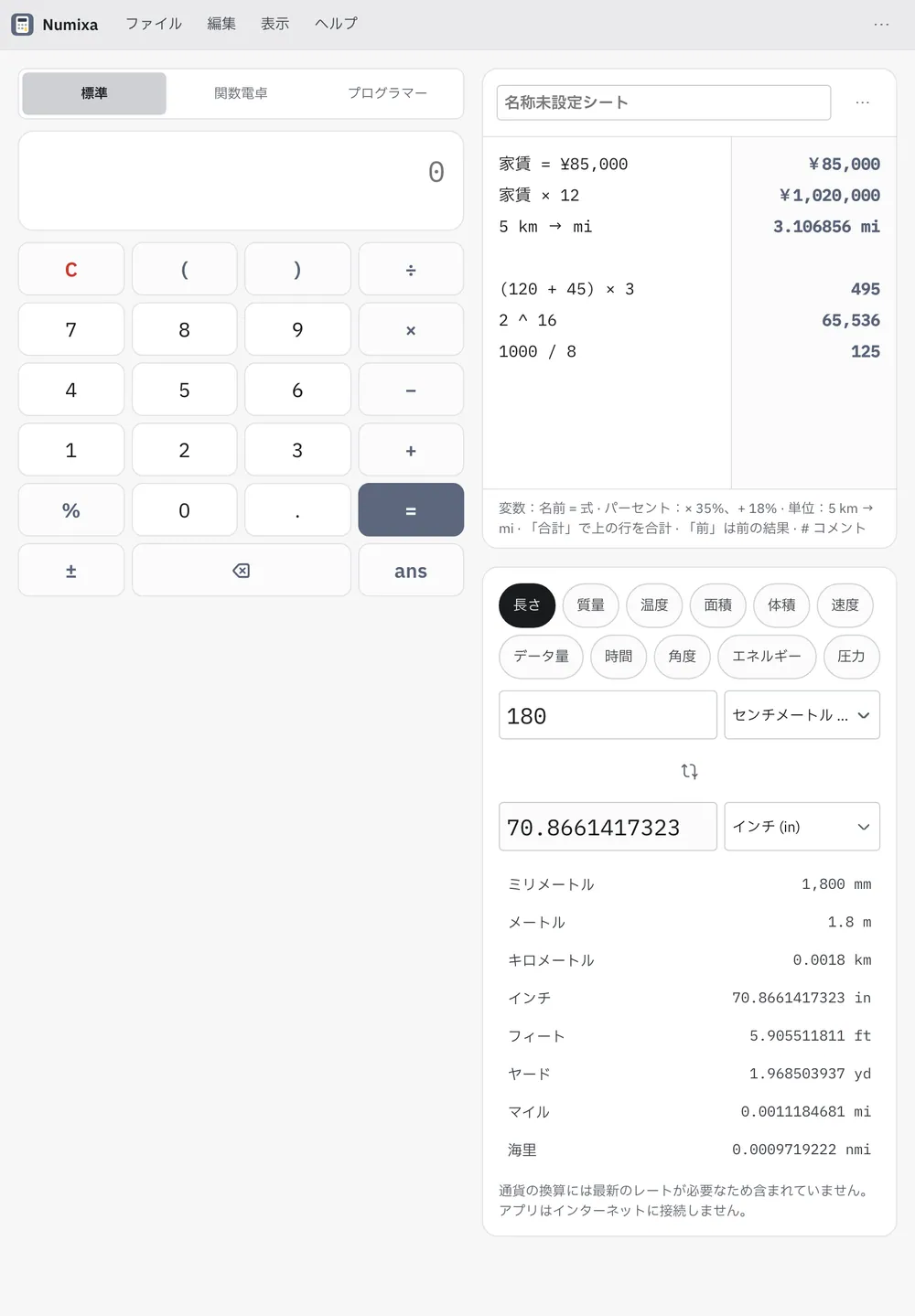Toggle the sign with the ± key
Viewport: 915px width, 1316px height.
click(71, 571)
